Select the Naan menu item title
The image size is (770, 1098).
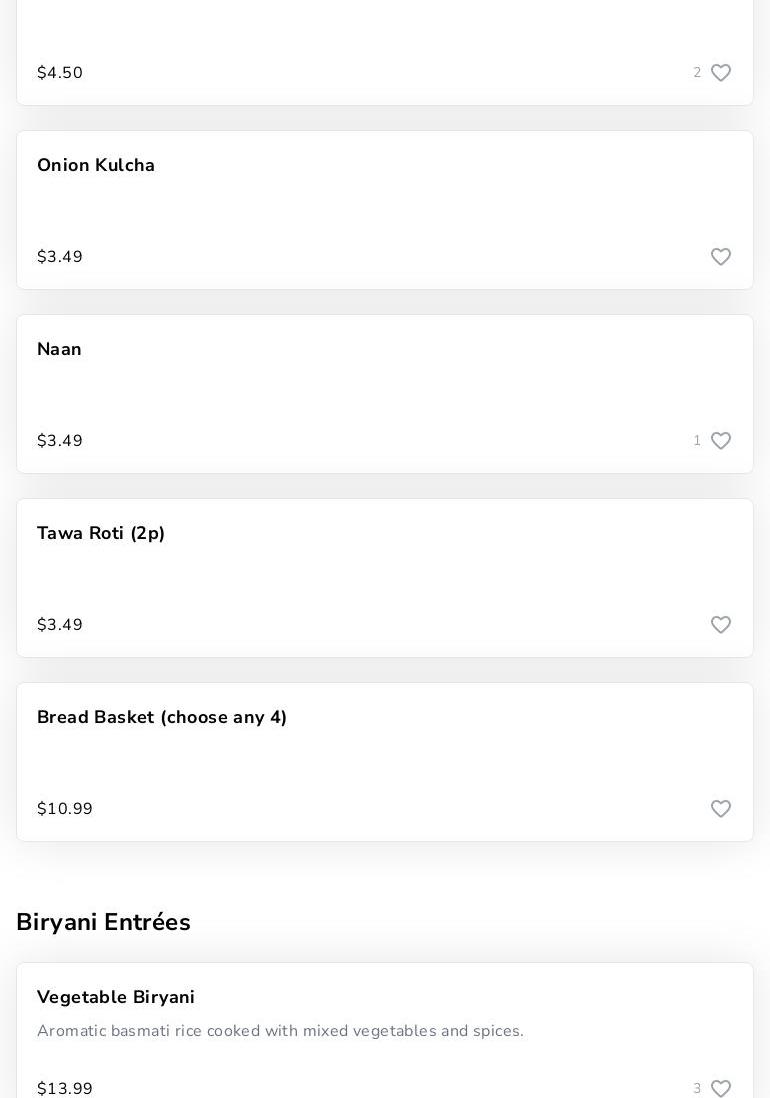coord(59,350)
